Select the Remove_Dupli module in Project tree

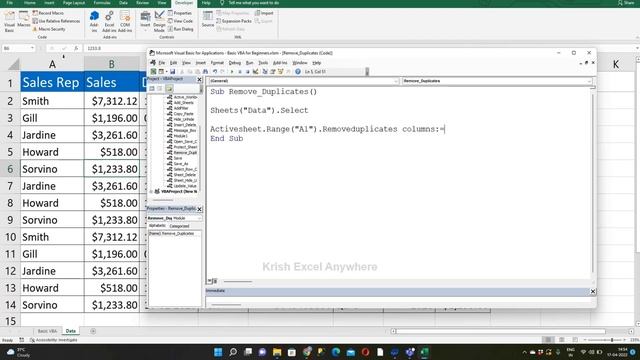coord(185,153)
